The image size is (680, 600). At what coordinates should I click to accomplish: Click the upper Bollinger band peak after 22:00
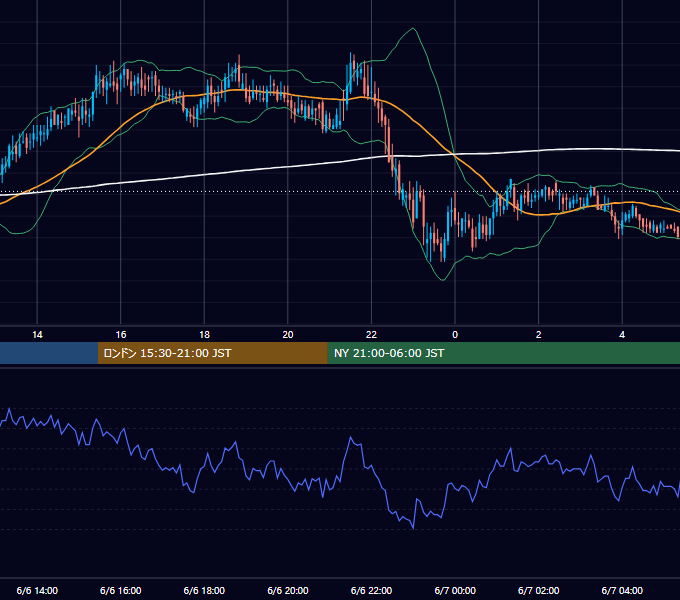(413, 29)
